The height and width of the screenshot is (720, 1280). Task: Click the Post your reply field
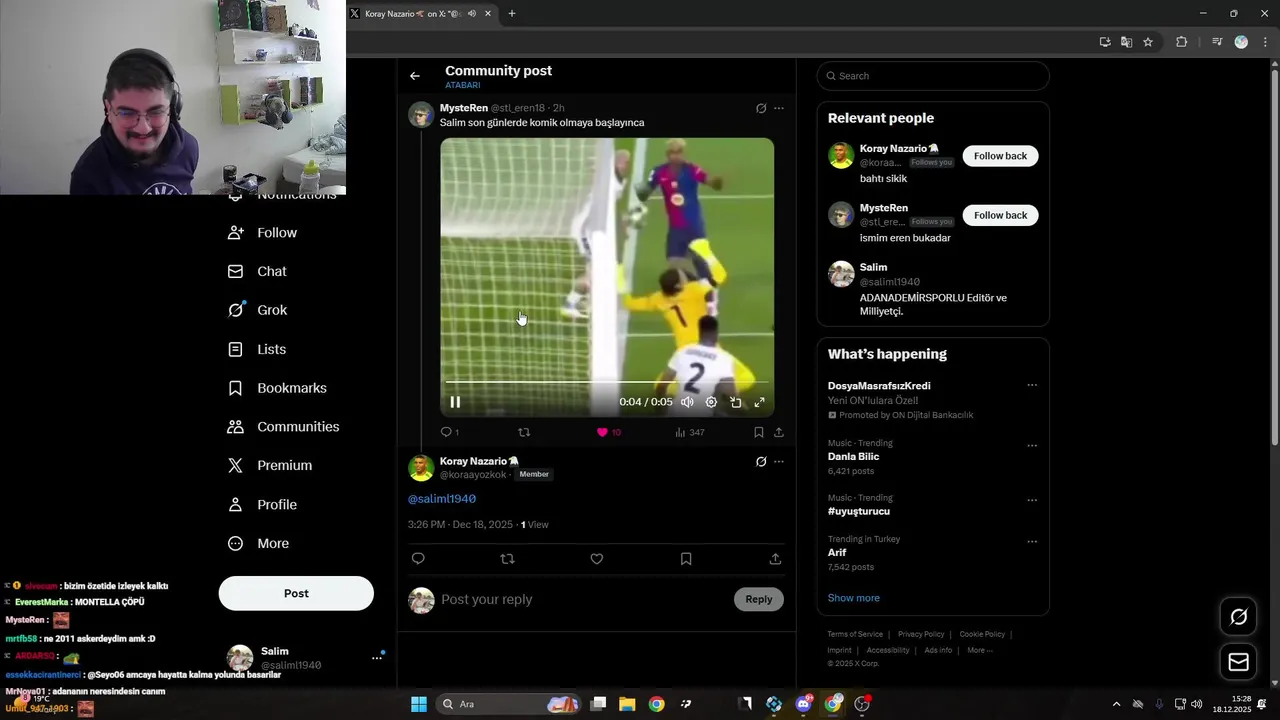pos(585,599)
